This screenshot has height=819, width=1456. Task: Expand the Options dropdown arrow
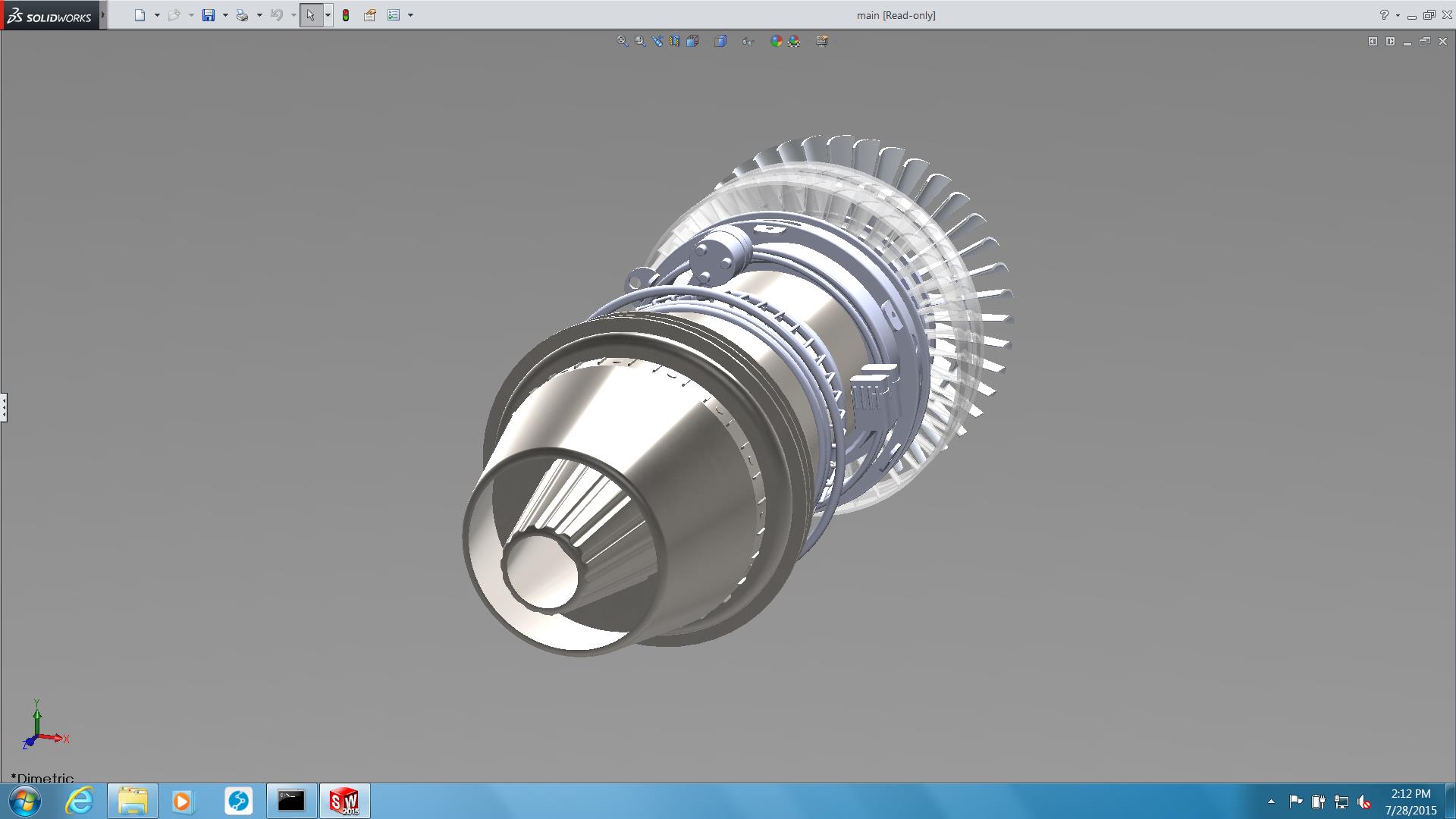click(410, 15)
